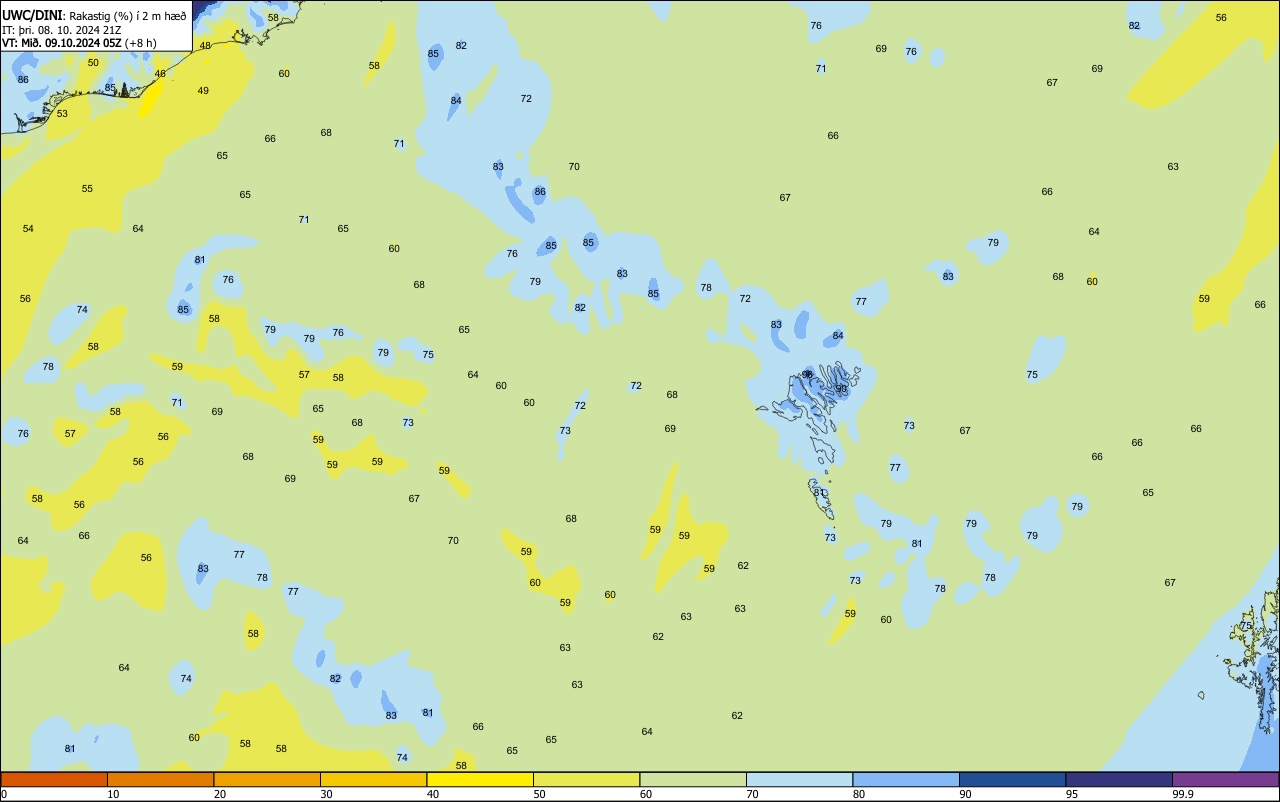Click the map value '48' near the coastline

(205, 46)
